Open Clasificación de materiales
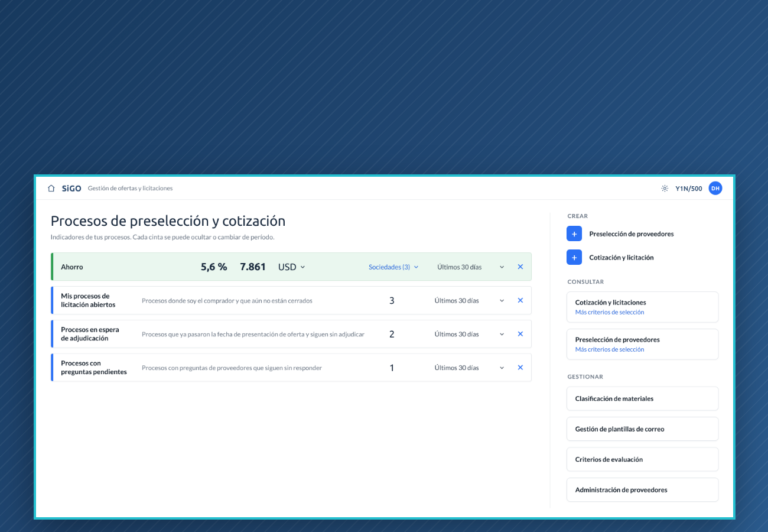The width and height of the screenshot is (768, 532). [x=642, y=399]
